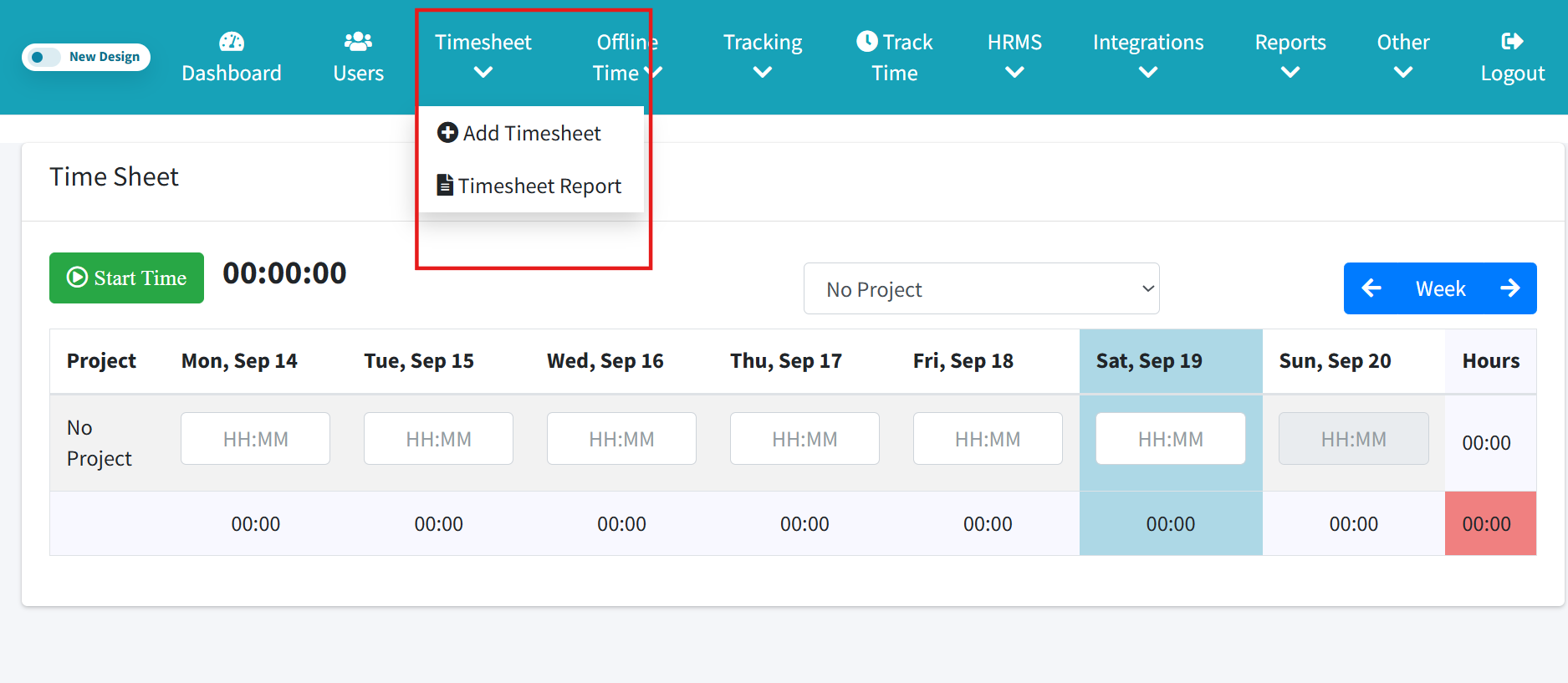The width and height of the screenshot is (1568, 683).
Task: Click the Sun, Sep 20 time field
Action: coord(1354,438)
